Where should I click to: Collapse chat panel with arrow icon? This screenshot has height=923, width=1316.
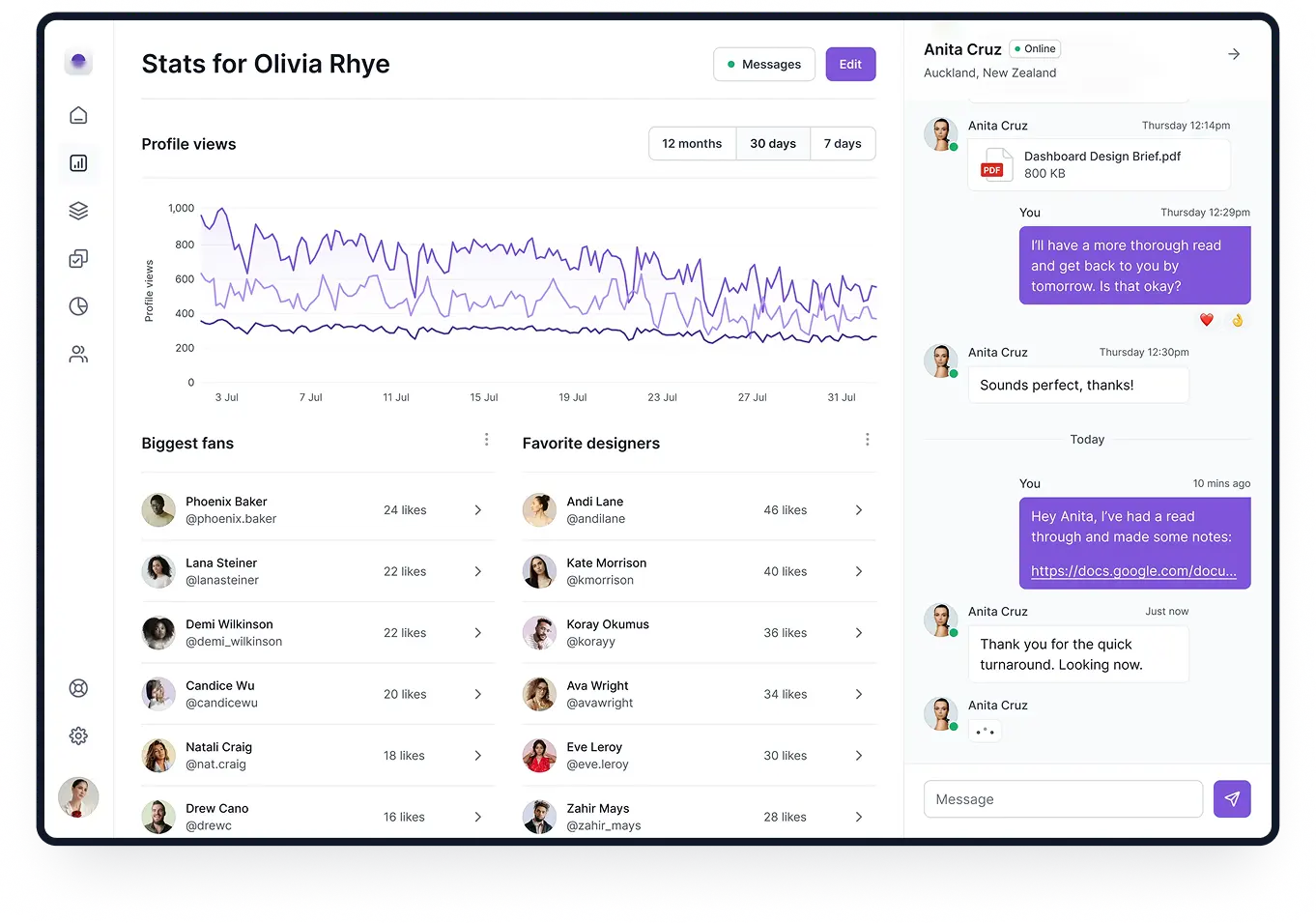point(1234,54)
